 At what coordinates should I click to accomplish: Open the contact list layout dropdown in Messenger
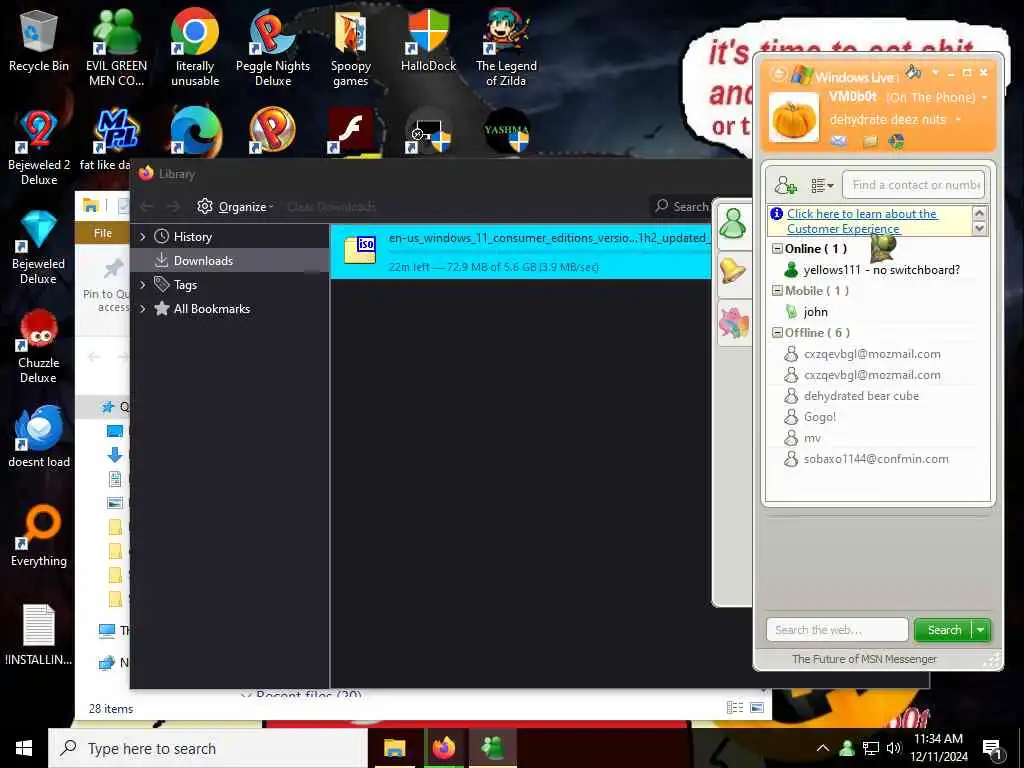822,185
